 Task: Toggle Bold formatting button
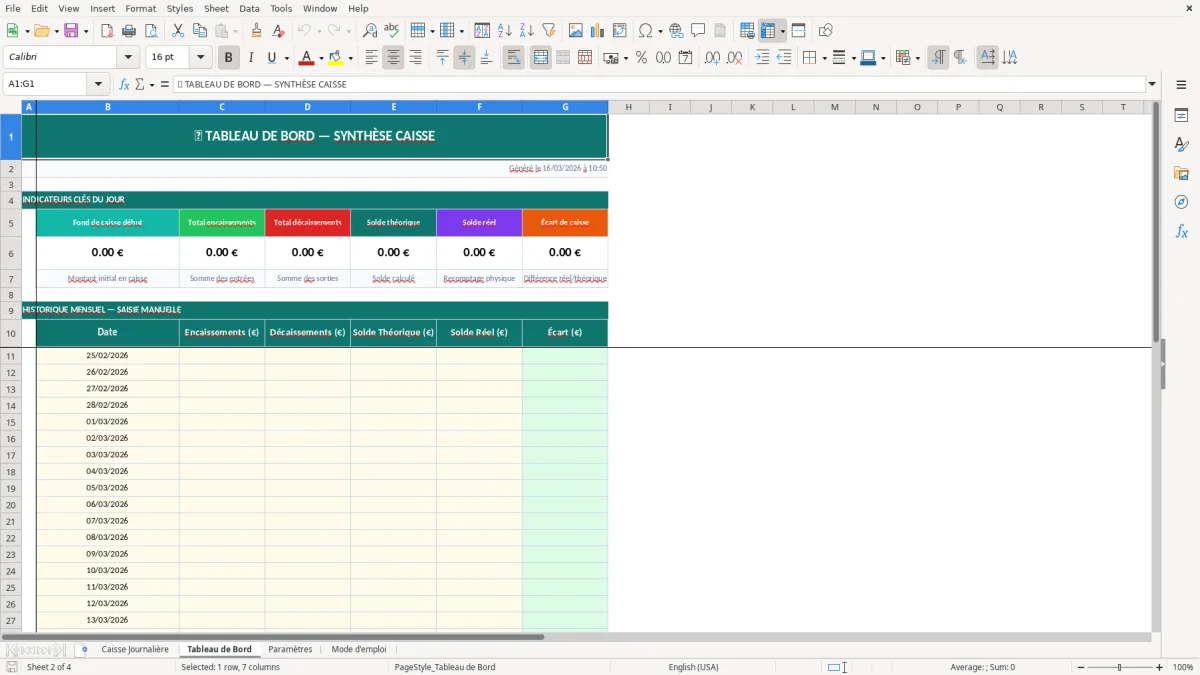[x=229, y=58]
